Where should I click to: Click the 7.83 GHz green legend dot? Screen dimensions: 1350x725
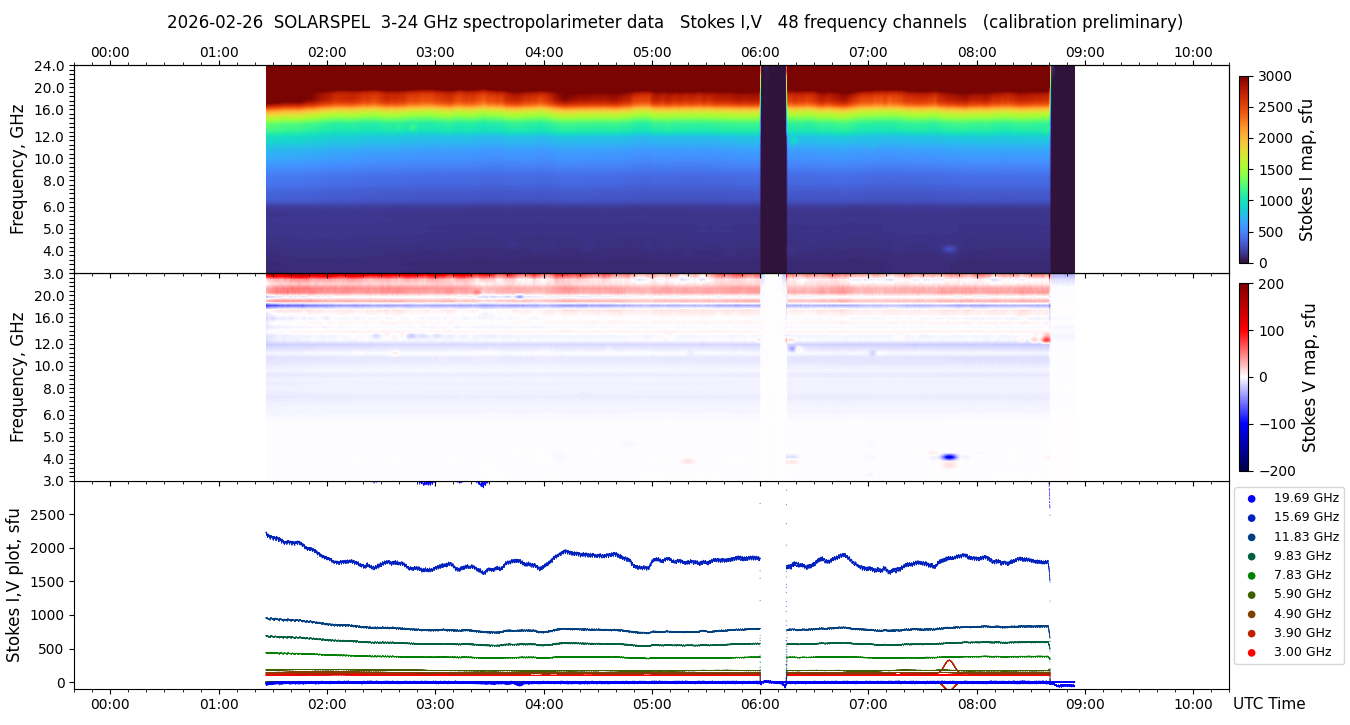(x=1251, y=575)
